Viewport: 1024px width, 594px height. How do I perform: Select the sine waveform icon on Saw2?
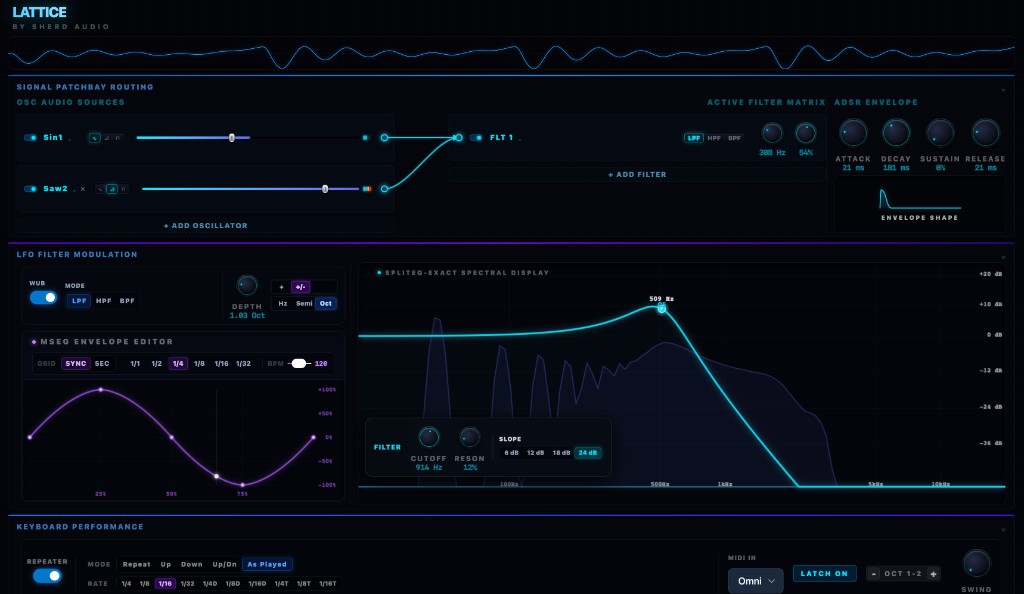click(100, 189)
